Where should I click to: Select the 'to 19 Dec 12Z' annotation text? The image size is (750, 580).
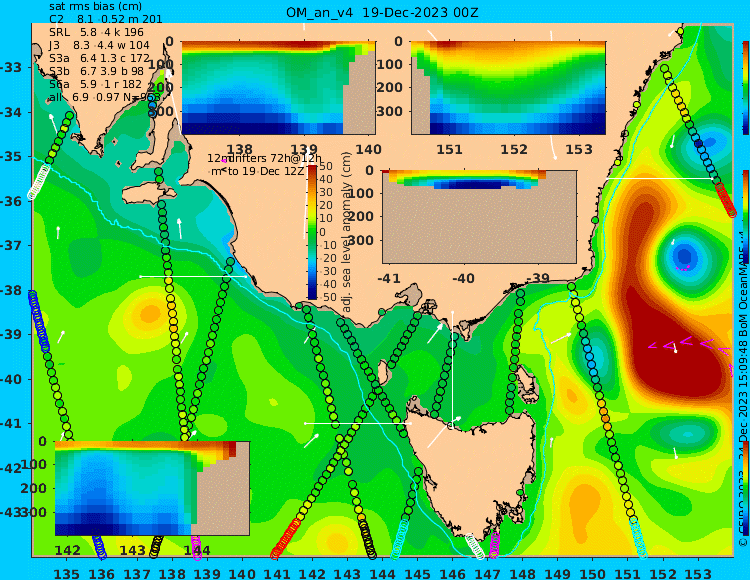[265, 171]
